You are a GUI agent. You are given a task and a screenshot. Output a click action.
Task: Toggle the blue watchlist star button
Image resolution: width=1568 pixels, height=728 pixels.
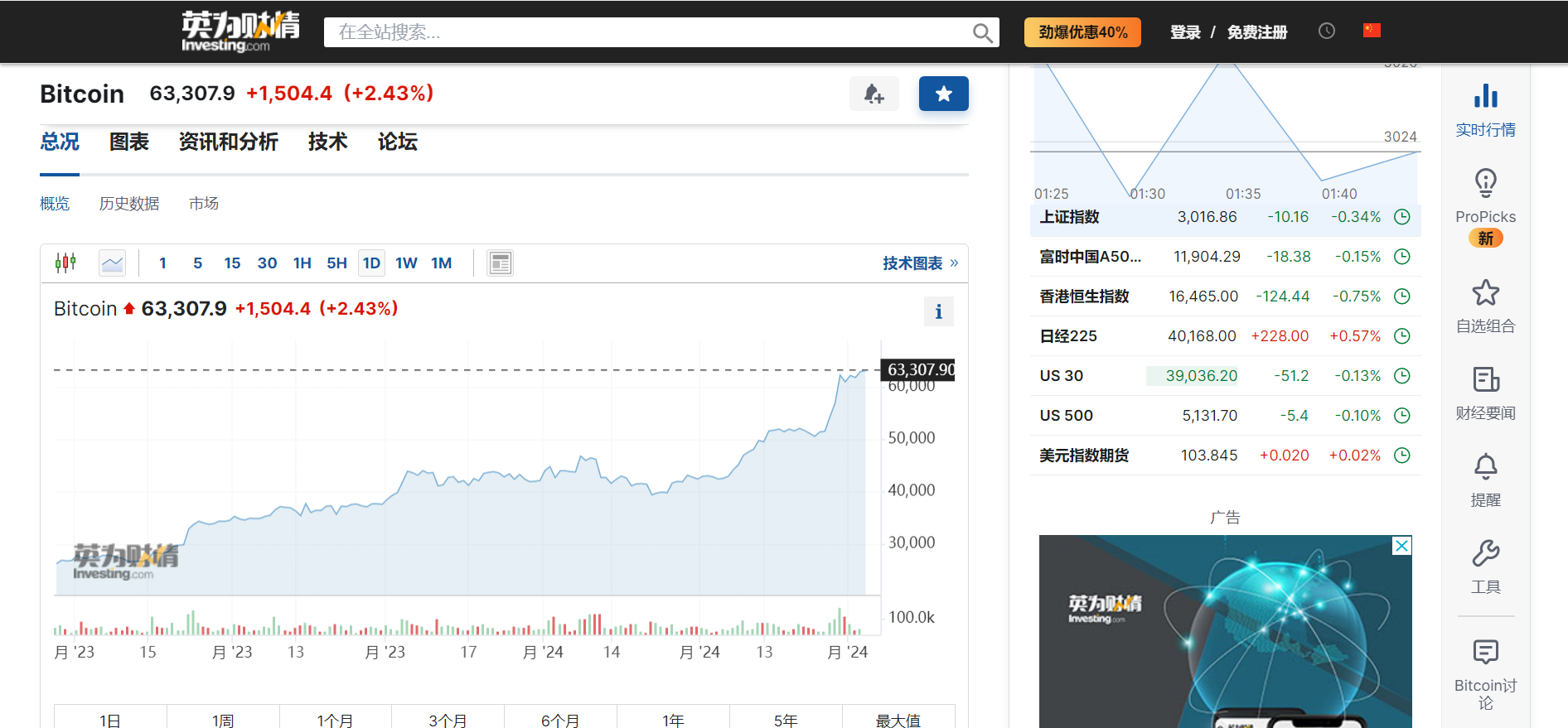point(943,94)
